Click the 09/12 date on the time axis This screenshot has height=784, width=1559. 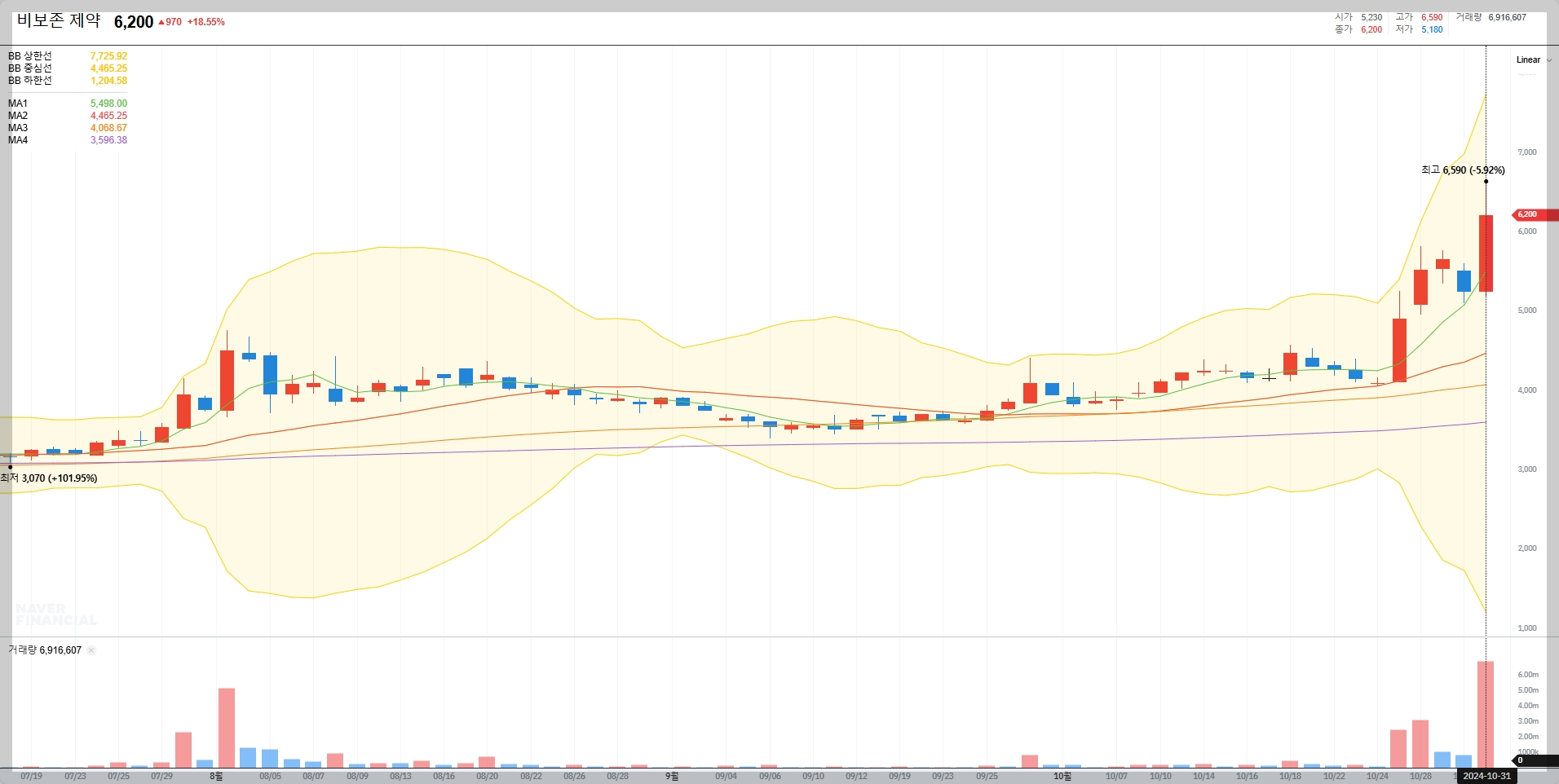pos(856,776)
